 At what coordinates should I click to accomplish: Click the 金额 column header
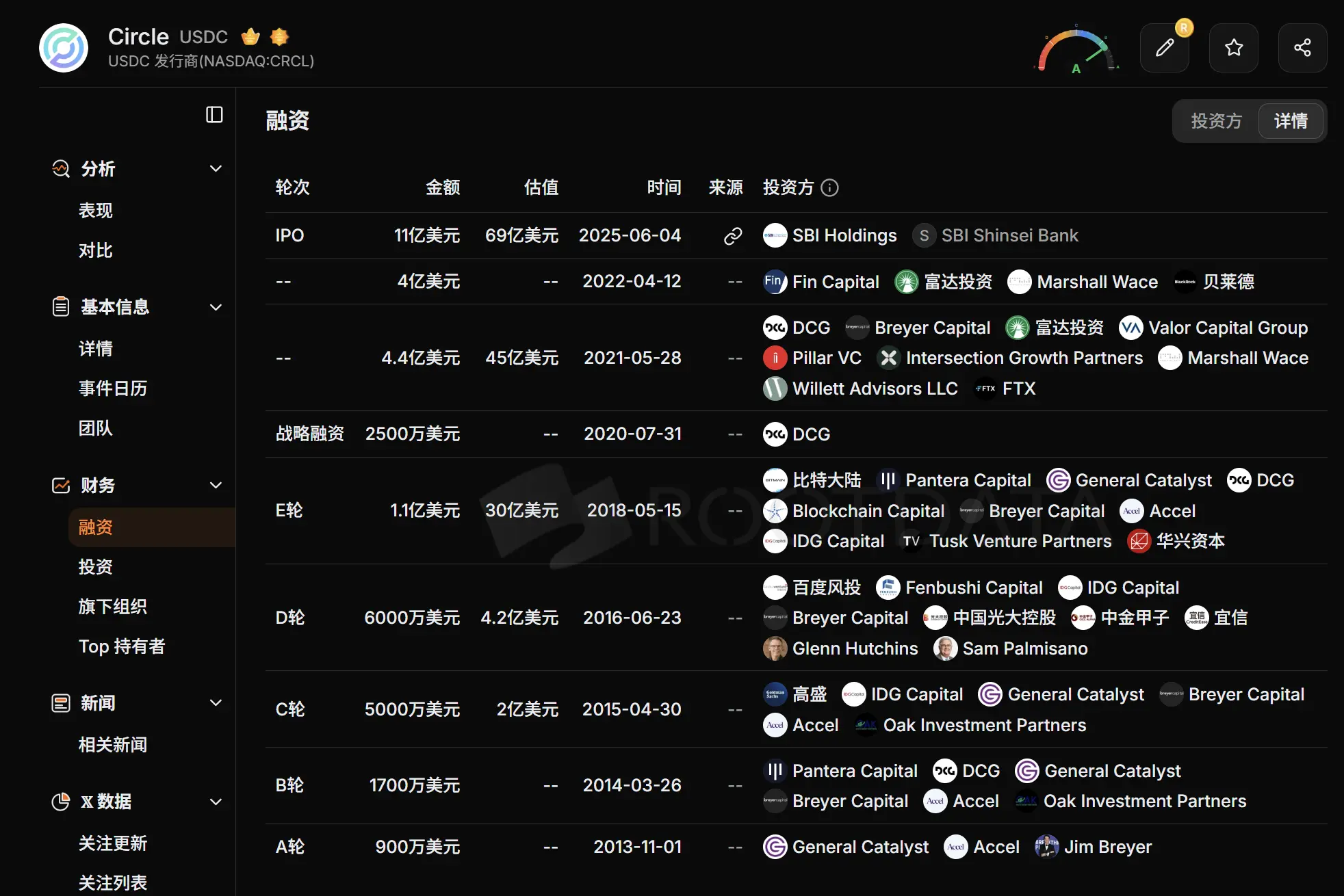click(443, 187)
